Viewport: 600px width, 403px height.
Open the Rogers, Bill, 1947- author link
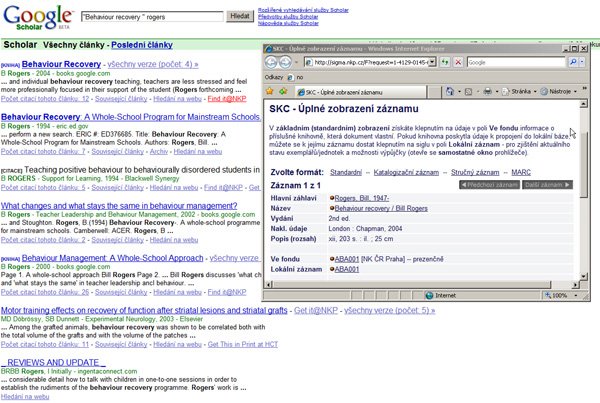pyautogui.click(x=362, y=198)
